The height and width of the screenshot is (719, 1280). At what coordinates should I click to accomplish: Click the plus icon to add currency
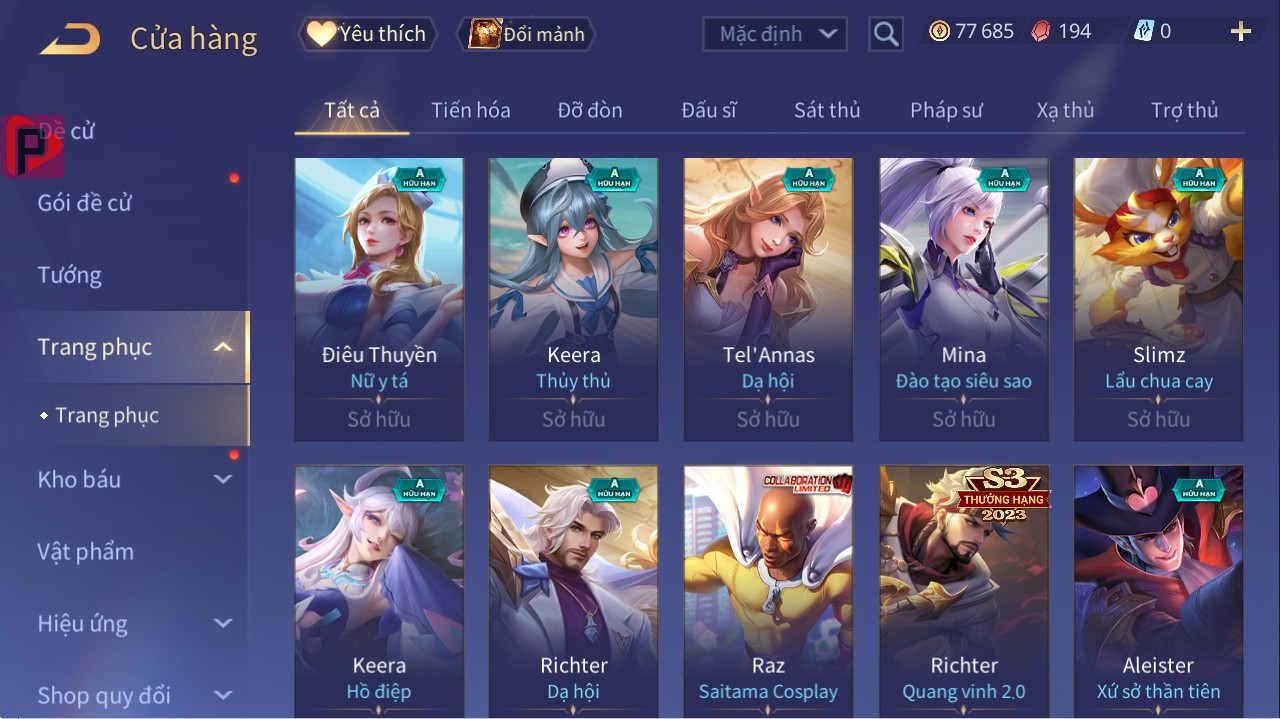click(x=1241, y=32)
